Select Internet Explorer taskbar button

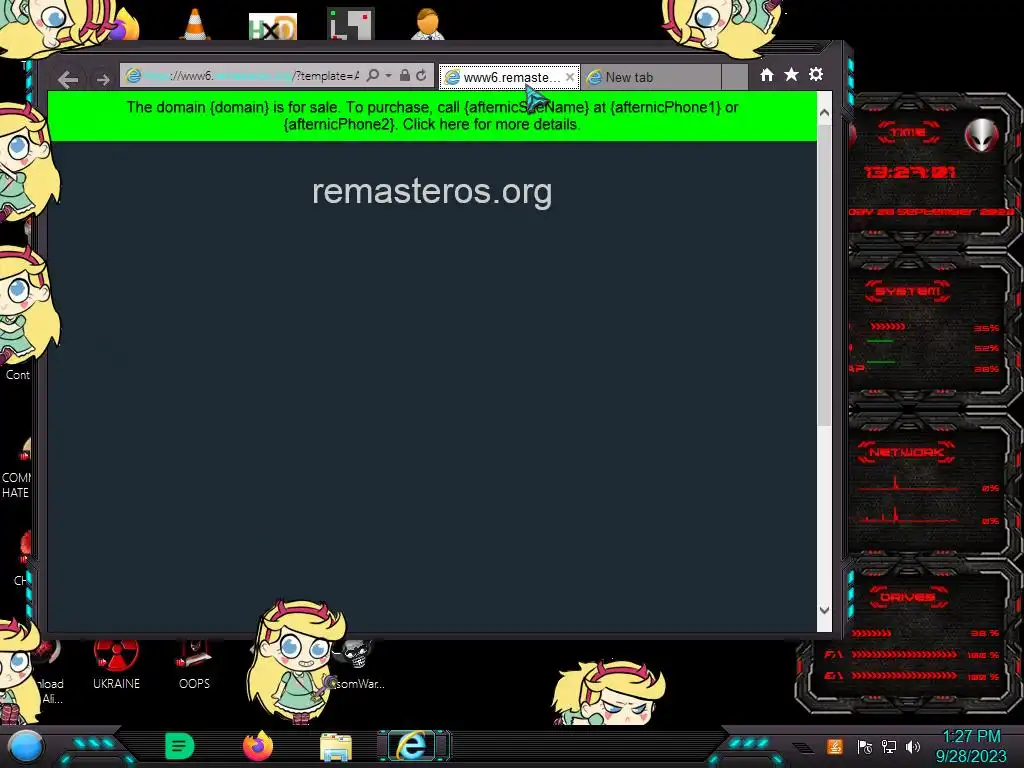tap(413, 746)
